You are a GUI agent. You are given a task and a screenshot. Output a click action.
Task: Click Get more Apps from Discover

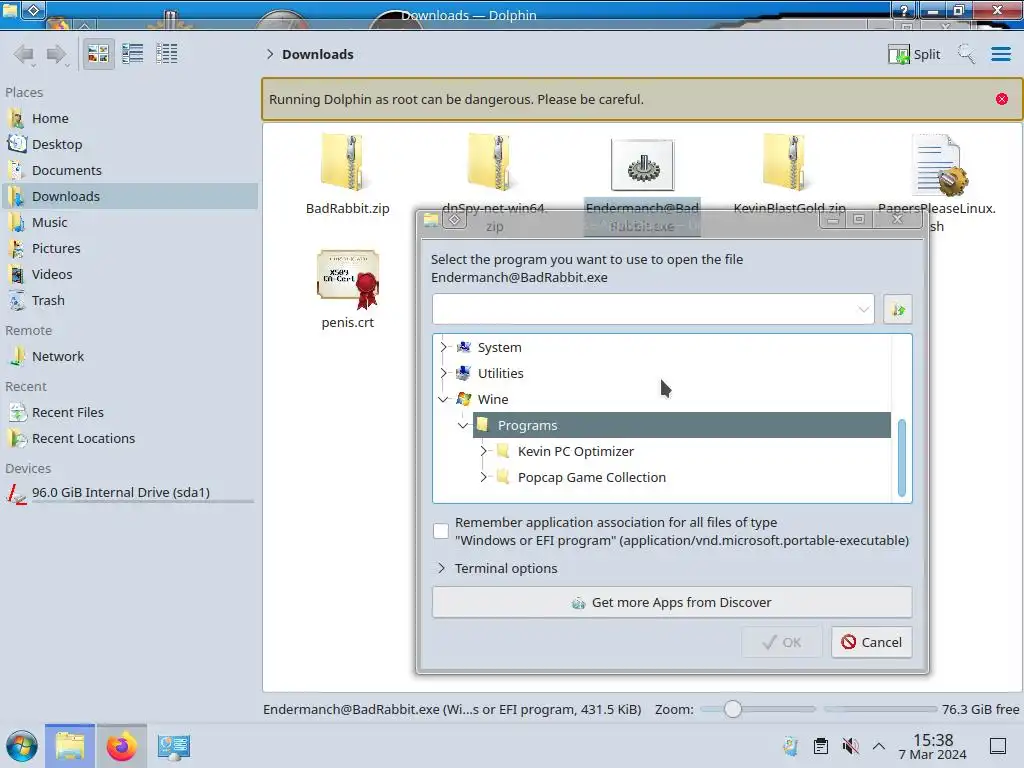pos(672,602)
